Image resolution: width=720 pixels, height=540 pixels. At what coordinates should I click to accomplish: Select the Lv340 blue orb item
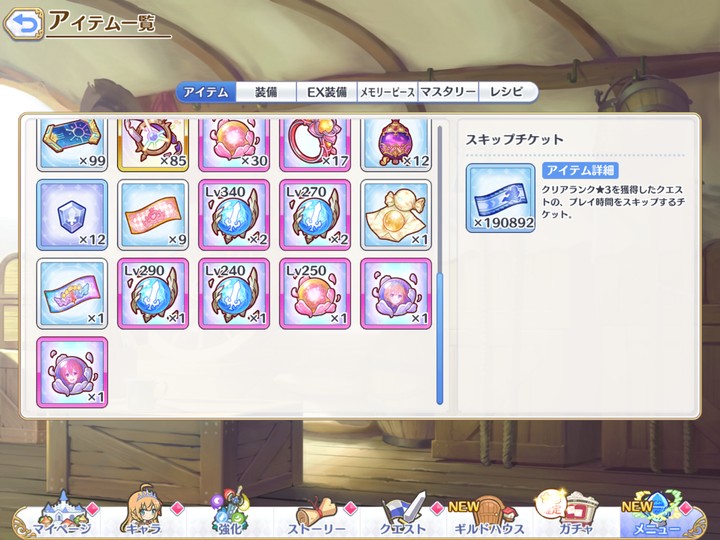234,215
